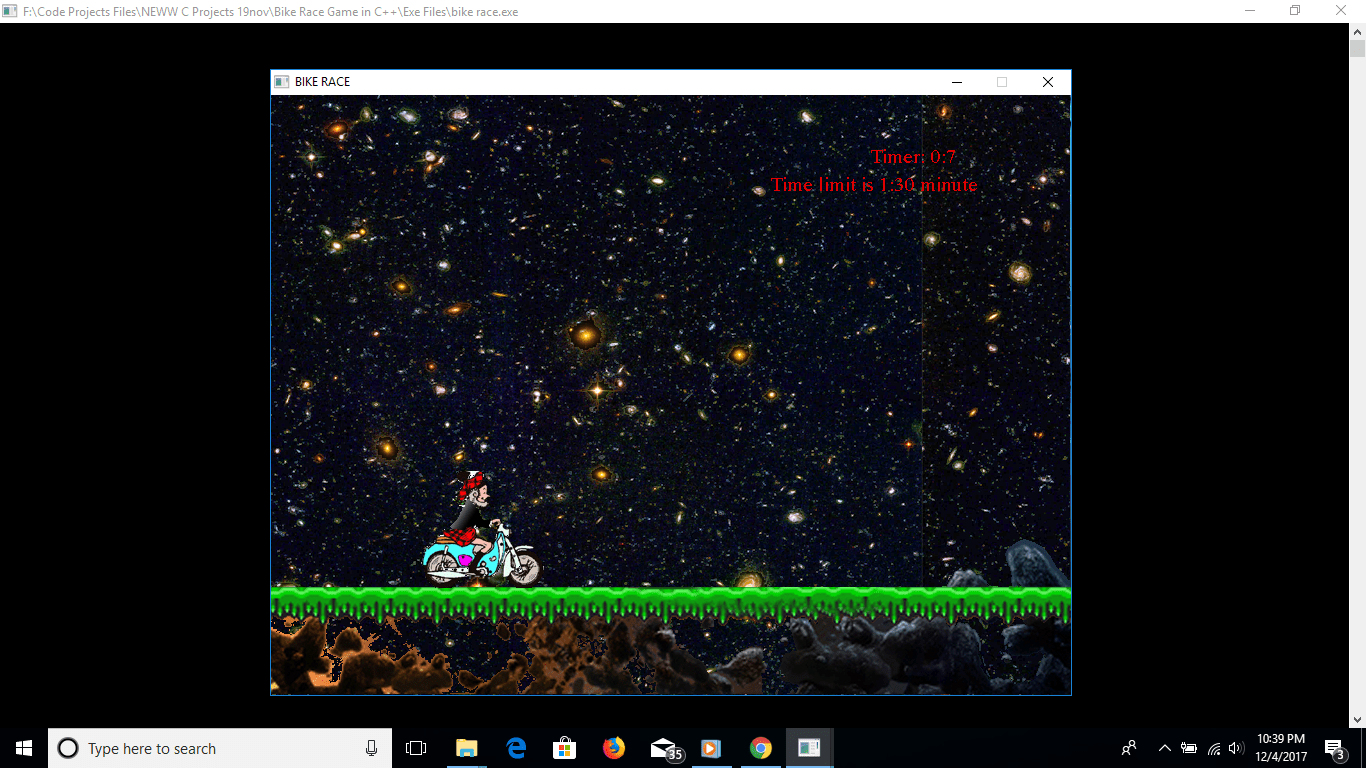Open the volume speaker tray icon

pyautogui.click(x=1236, y=748)
